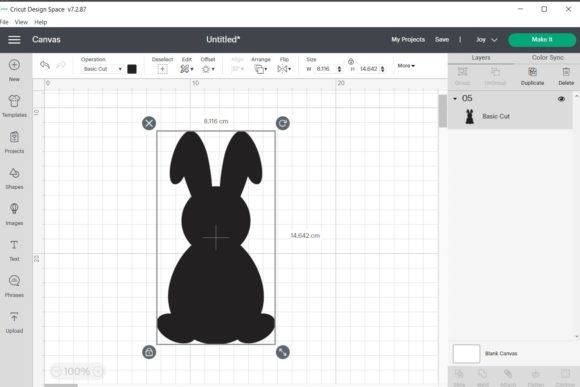The height and width of the screenshot is (387, 580).
Task: Switch to the Layers tab
Action: (x=480, y=58)
